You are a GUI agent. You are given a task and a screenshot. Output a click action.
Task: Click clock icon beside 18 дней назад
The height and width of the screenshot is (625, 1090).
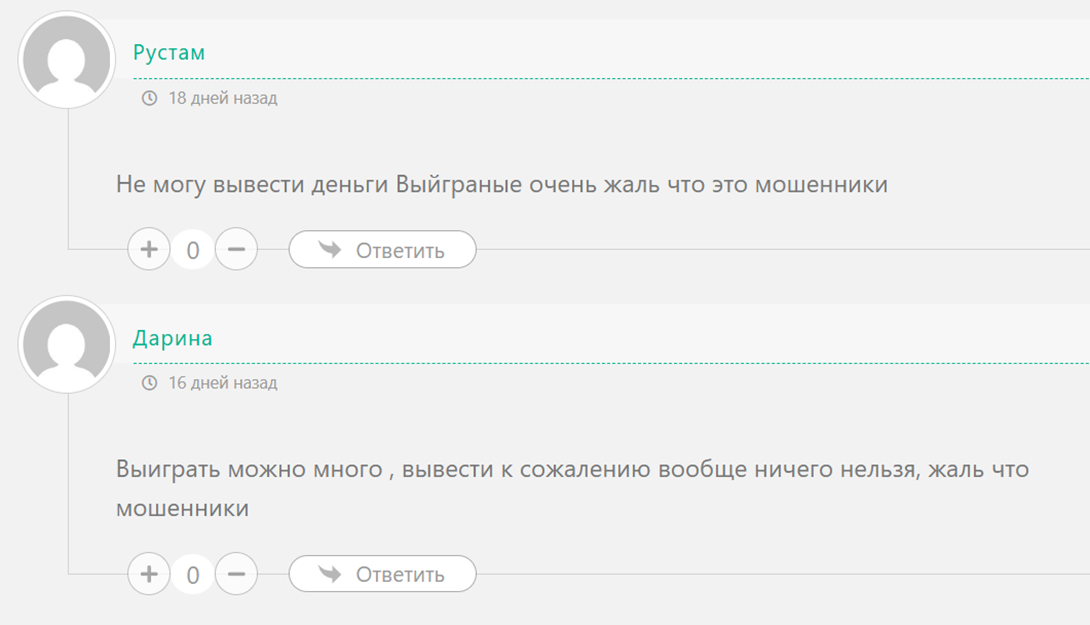pos(150,98)
